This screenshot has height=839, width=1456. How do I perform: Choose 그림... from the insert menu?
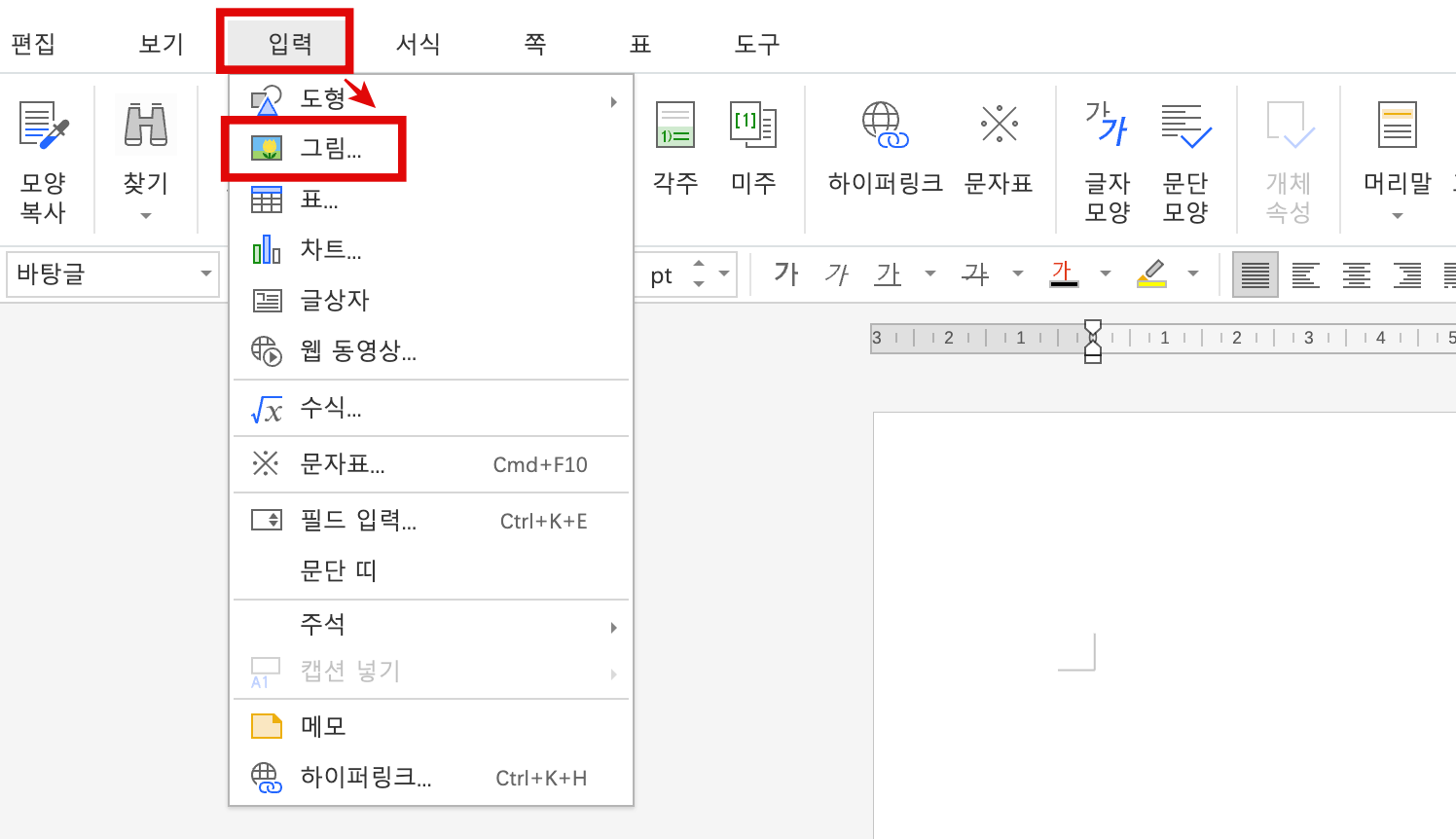[x=431, y=149]
